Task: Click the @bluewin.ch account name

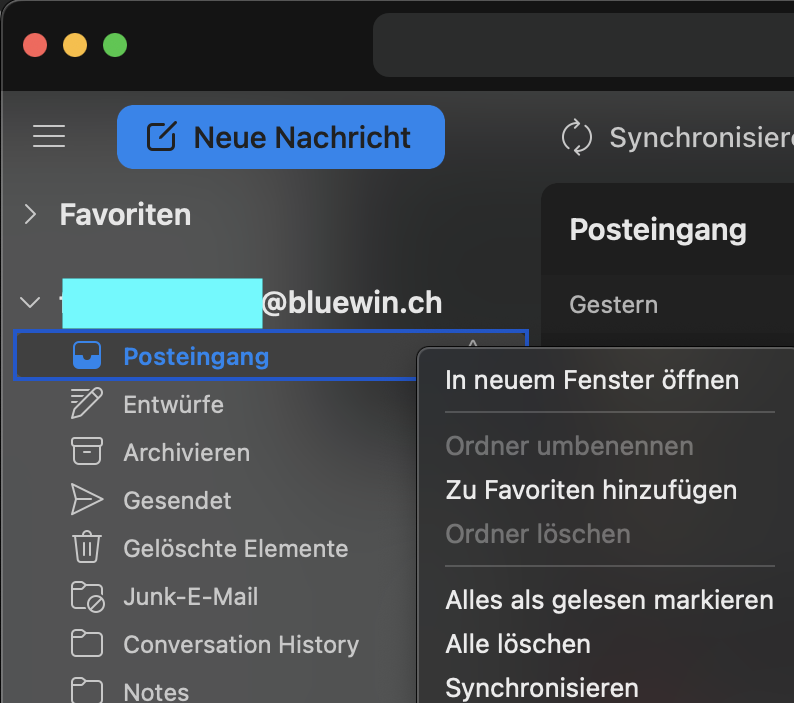Action: click(352, 303)
